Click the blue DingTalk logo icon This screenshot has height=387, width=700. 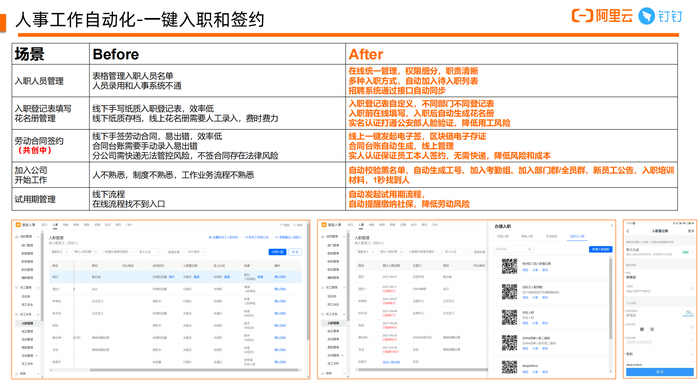point(646,16)
